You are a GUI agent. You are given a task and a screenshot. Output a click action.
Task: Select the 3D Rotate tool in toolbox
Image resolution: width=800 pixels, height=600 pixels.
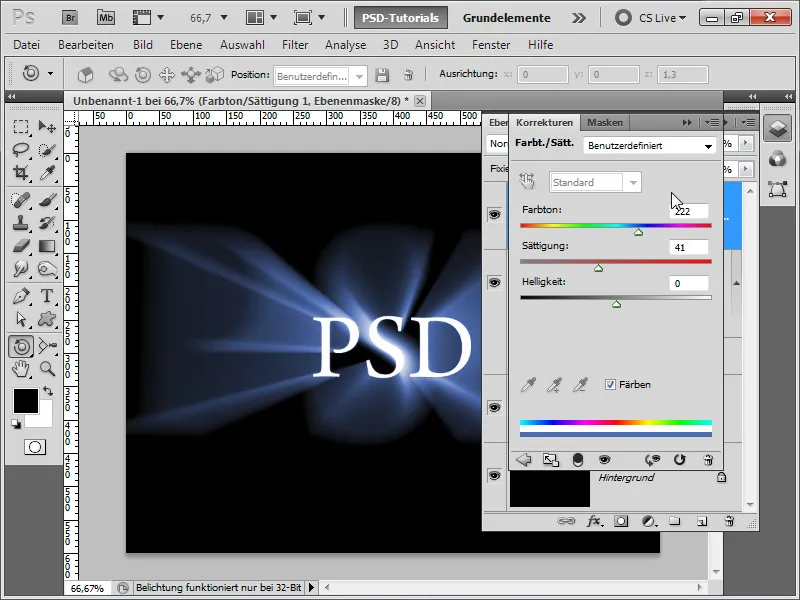point(21,346)
